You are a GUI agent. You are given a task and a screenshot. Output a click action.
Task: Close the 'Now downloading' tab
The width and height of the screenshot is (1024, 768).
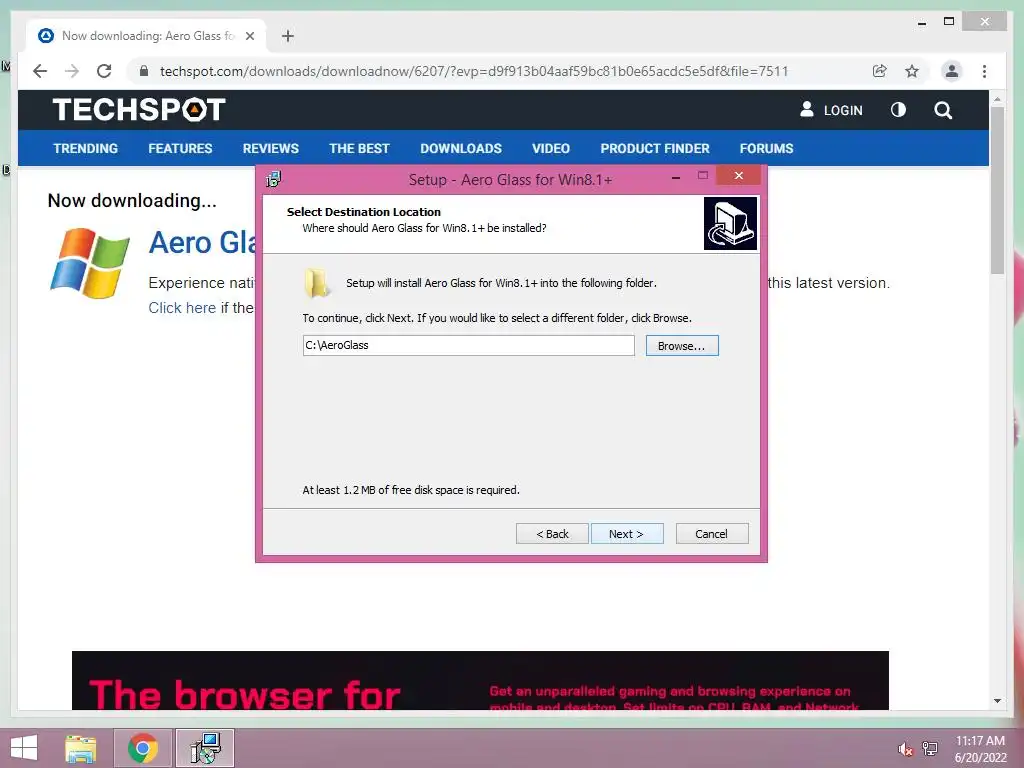click(249, 36)
